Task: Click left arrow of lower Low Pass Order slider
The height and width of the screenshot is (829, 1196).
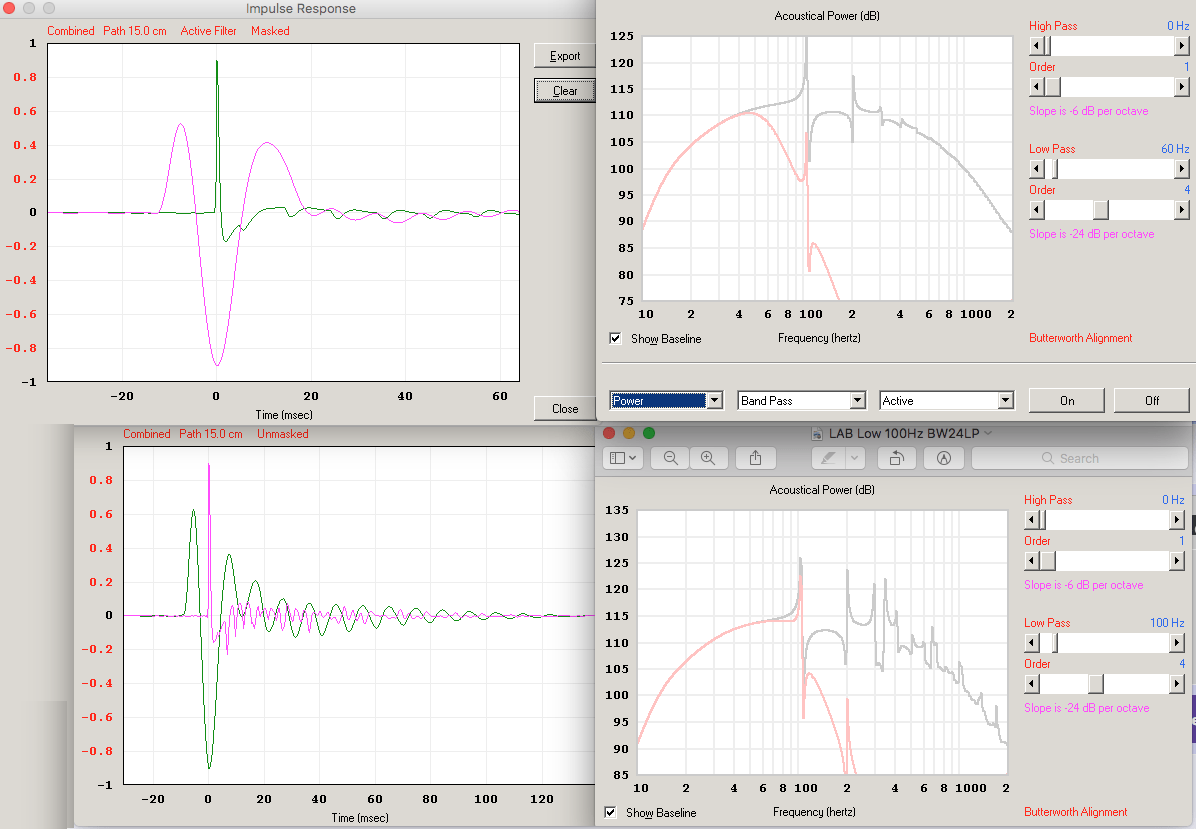Action: pos(1031,684)
